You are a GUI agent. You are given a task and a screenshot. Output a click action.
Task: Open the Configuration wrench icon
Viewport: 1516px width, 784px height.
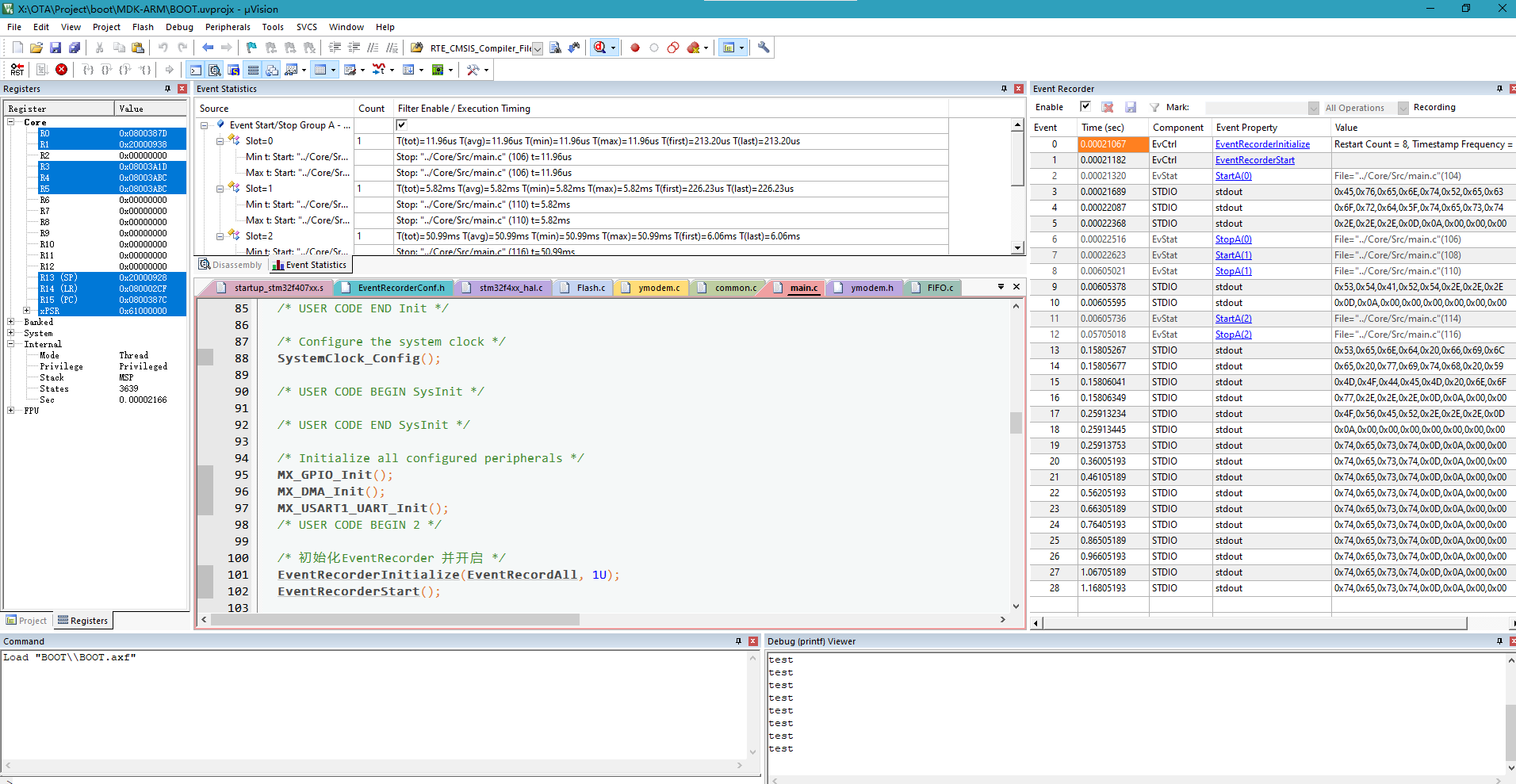(x=763, y=48)
